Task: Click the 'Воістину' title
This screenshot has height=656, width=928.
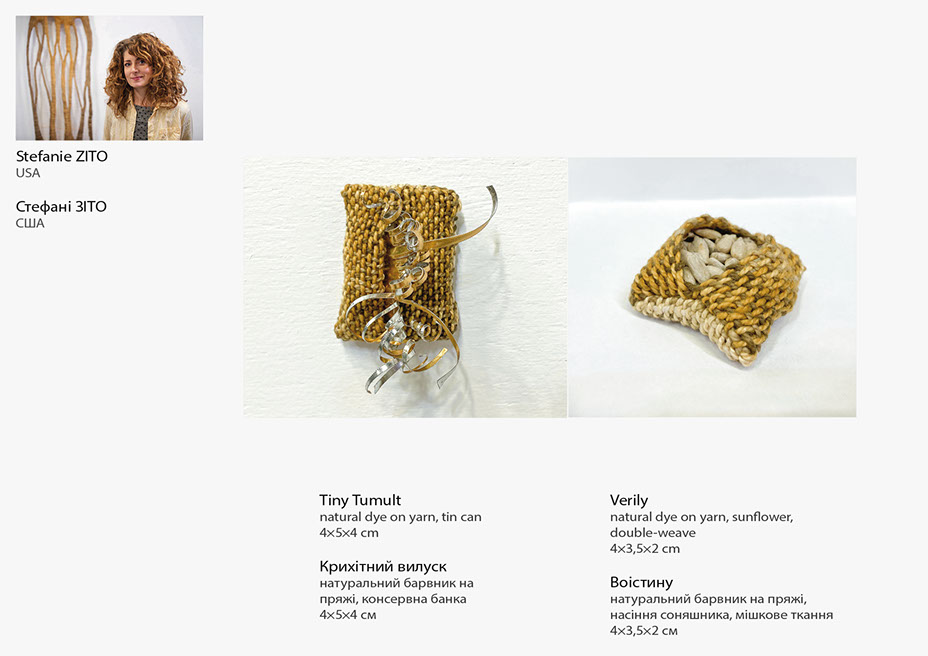Action: [642, 583]
